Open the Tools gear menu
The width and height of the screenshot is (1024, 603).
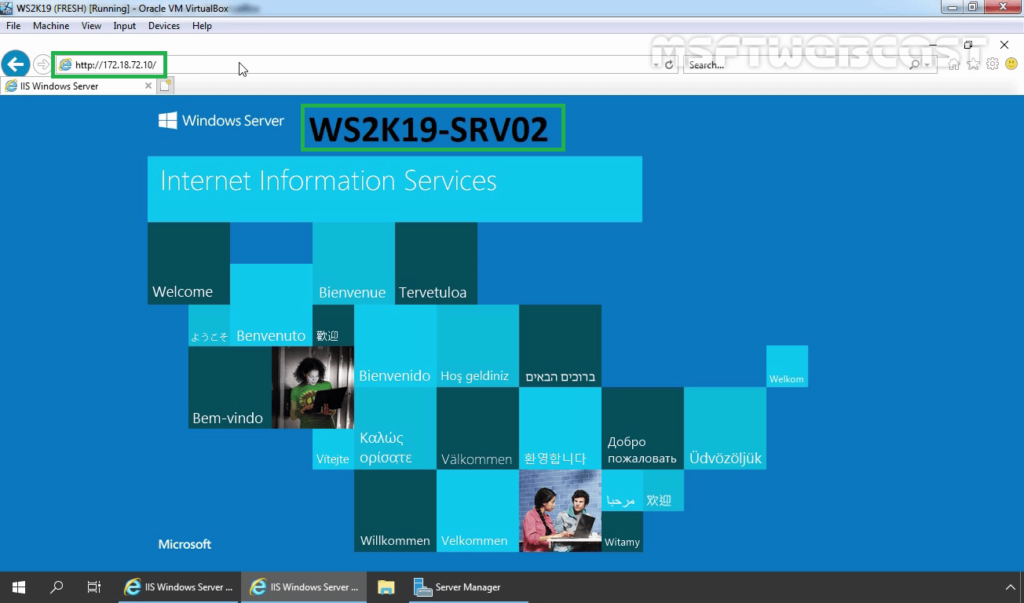(993, 64)
